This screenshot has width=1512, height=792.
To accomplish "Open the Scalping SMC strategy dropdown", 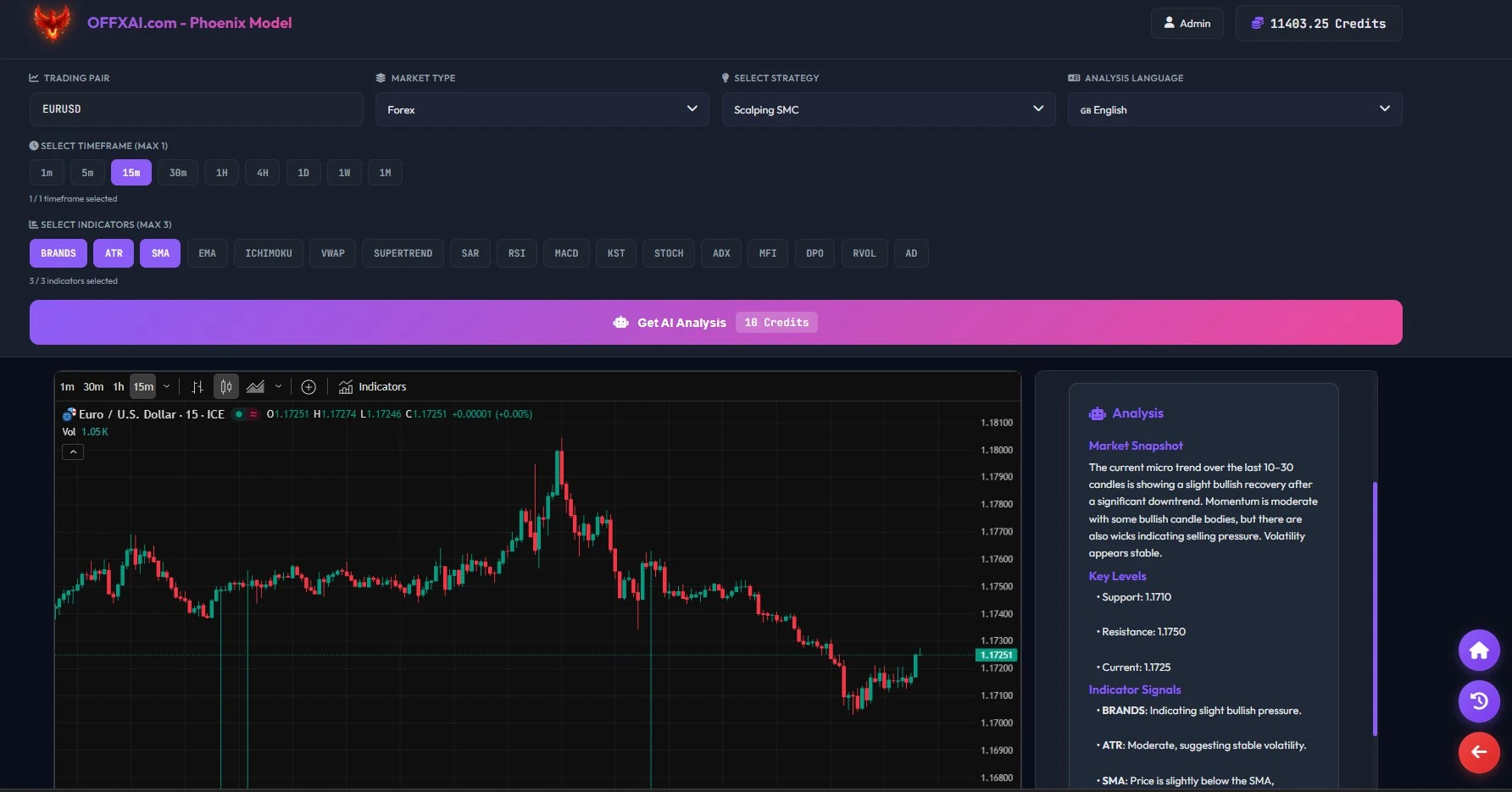I will point(888,109).
